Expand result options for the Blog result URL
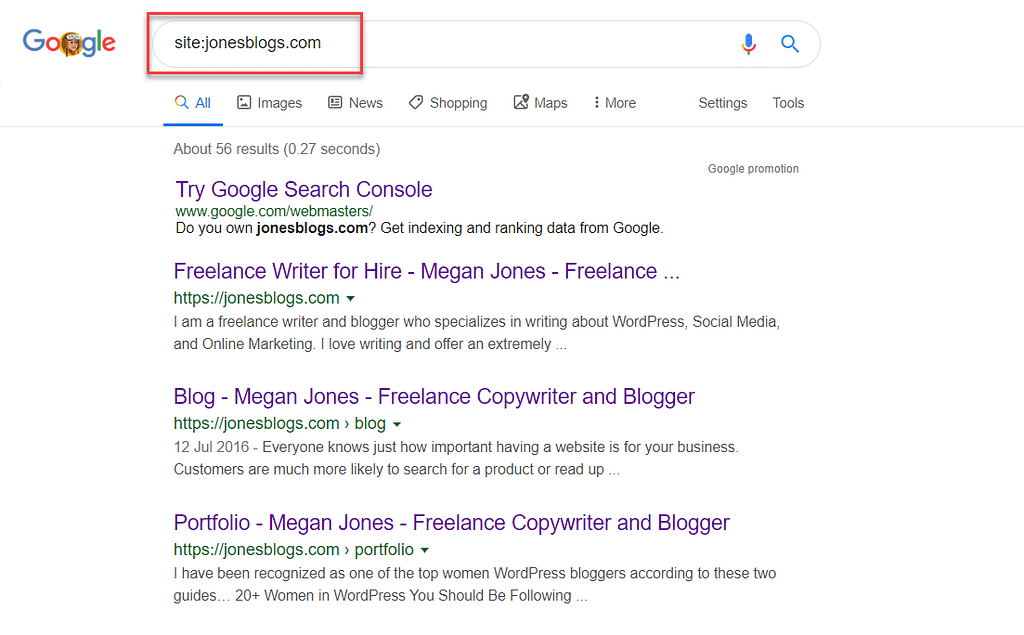Screen dimensions: 1024x635 [x=398, y=424]
